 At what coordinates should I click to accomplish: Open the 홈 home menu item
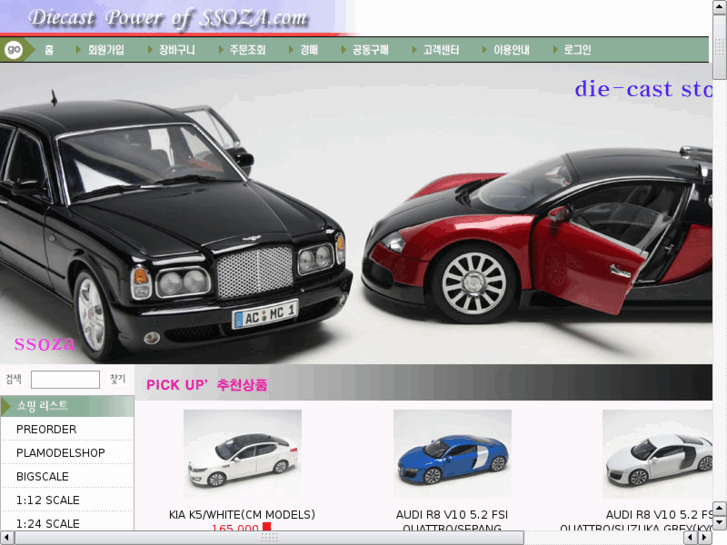49,50
